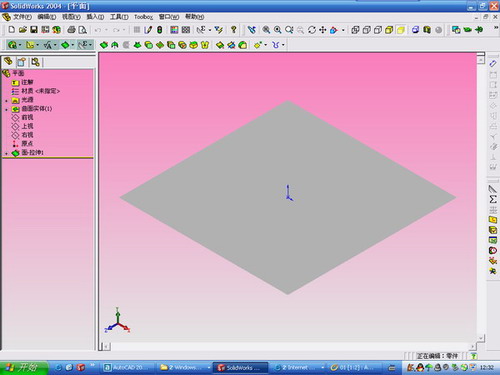This screenshot has width=500, height=375.
Task: Open the Curves toolbar dropdown arrow
Action: (283, 45)
